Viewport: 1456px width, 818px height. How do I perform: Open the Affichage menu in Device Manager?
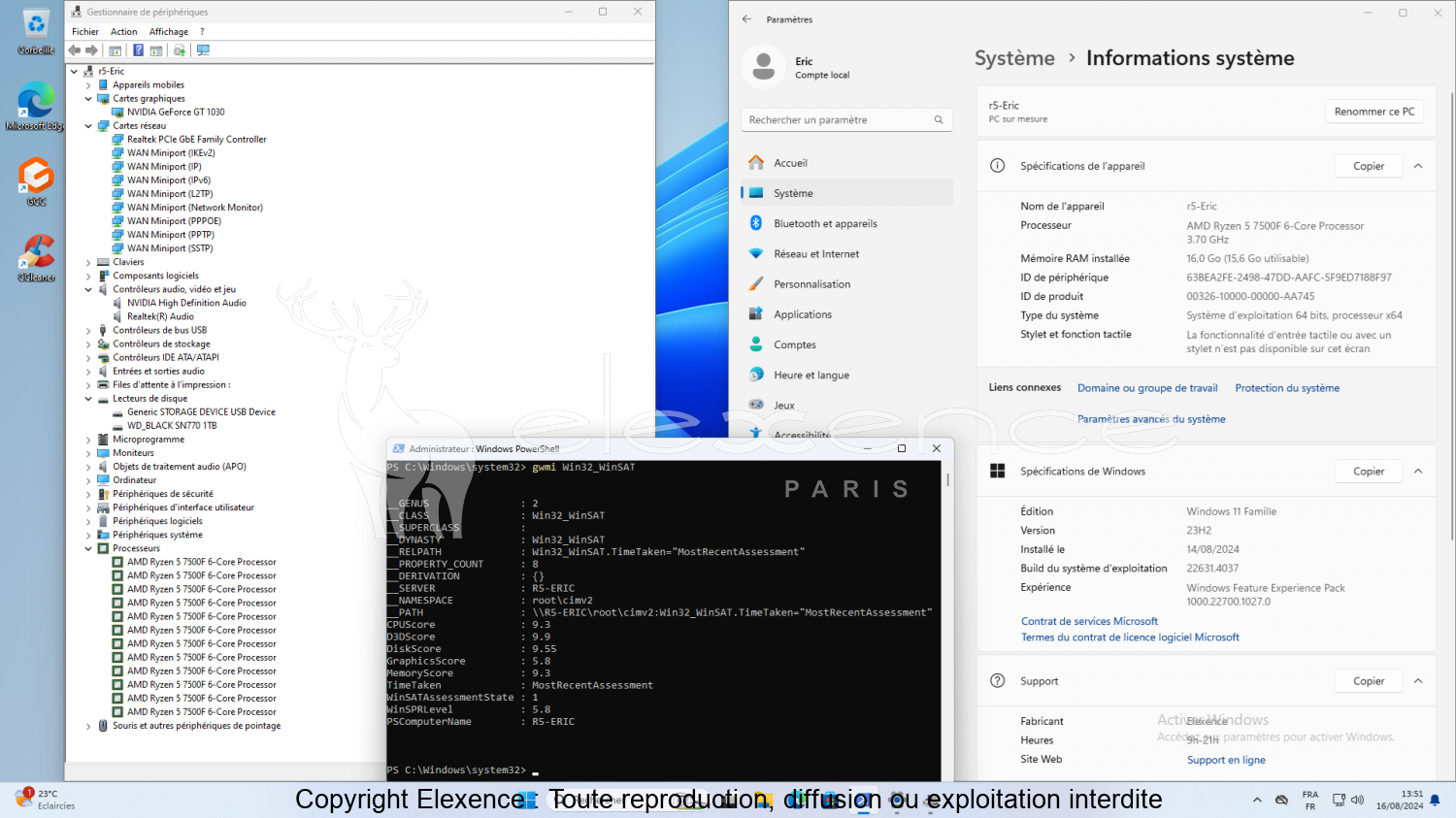(169, 32)
